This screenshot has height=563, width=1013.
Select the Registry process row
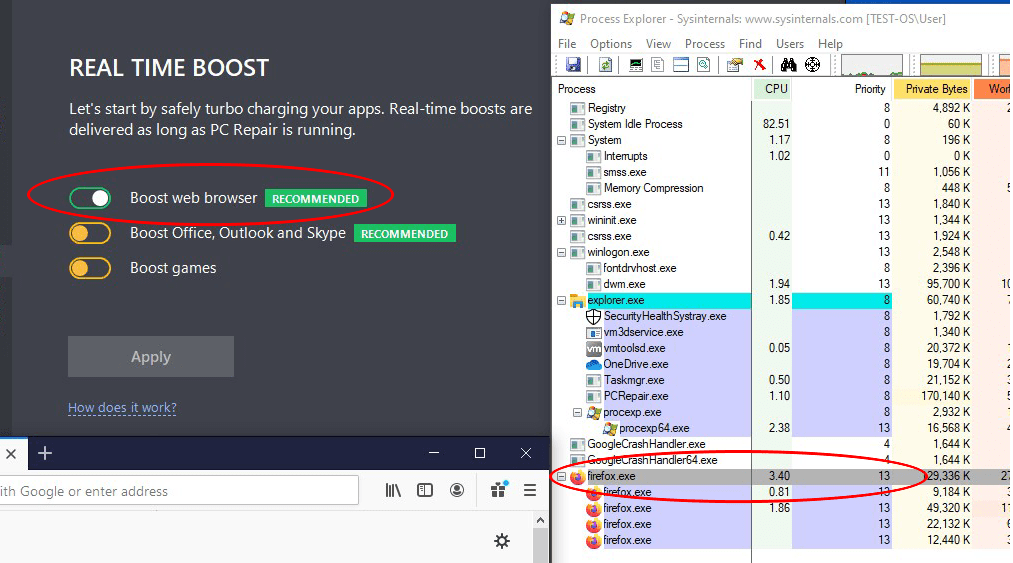(782, 108)
